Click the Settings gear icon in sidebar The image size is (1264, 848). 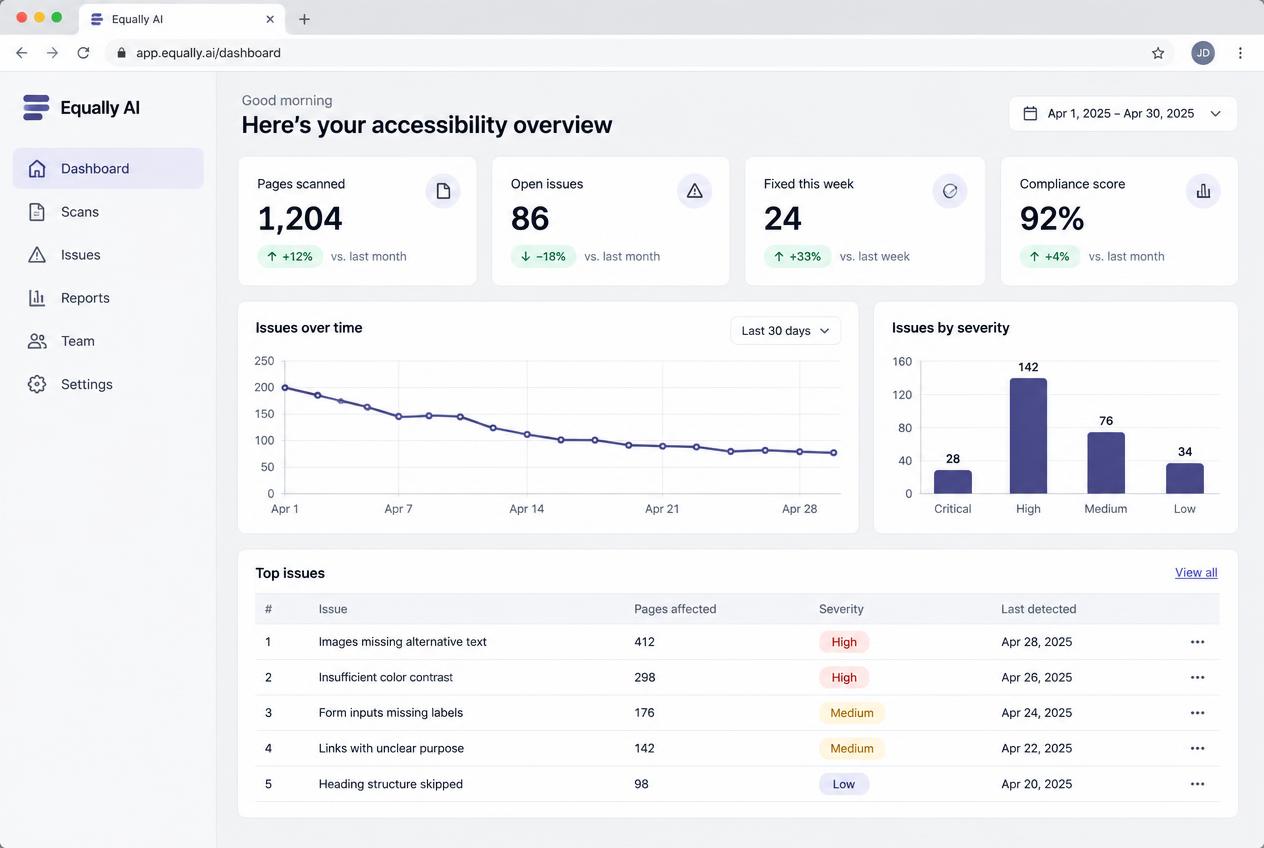click(37, 384)
